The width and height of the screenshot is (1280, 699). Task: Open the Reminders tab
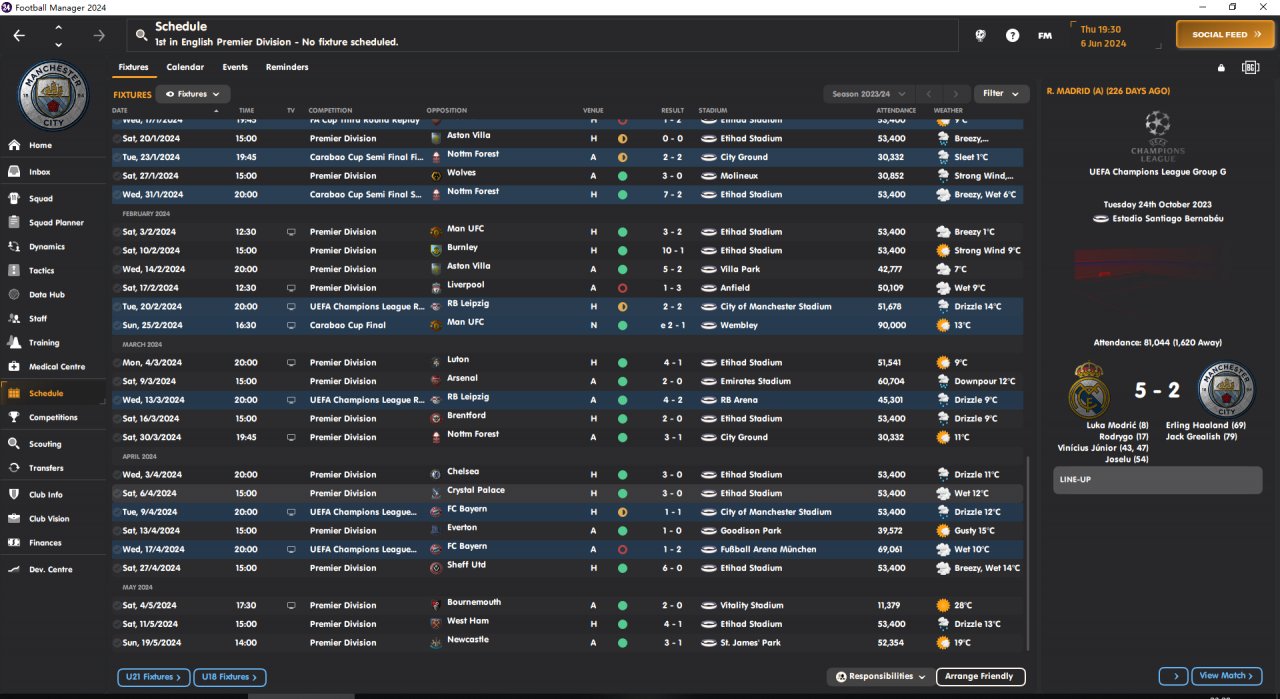tap(287, 67)
